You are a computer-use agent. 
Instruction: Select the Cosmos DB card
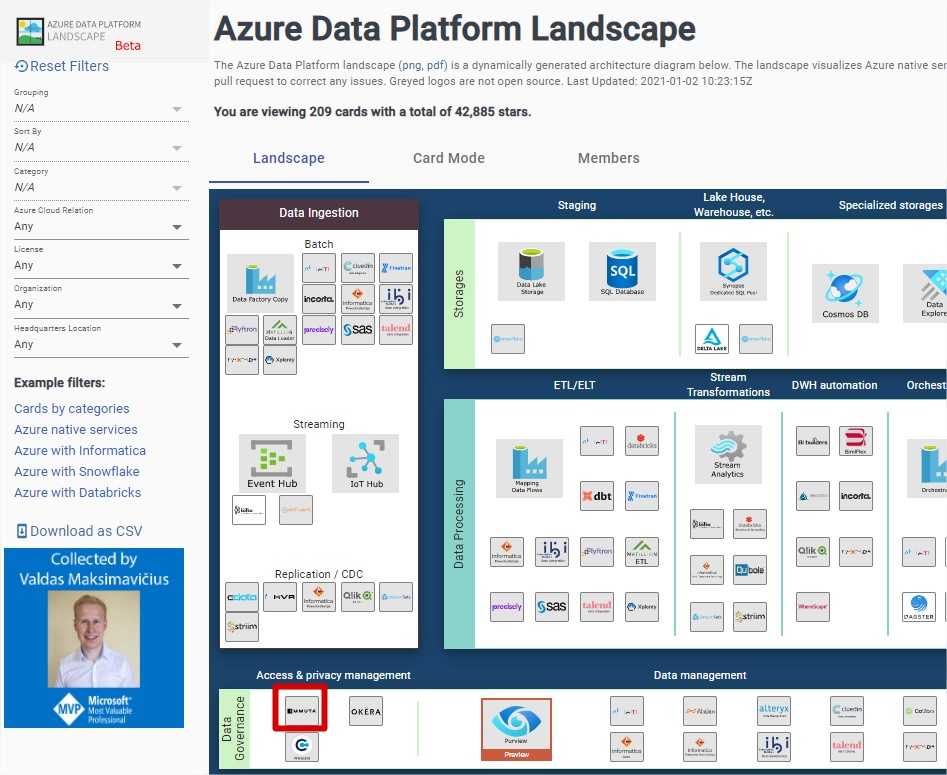point(845,293)
